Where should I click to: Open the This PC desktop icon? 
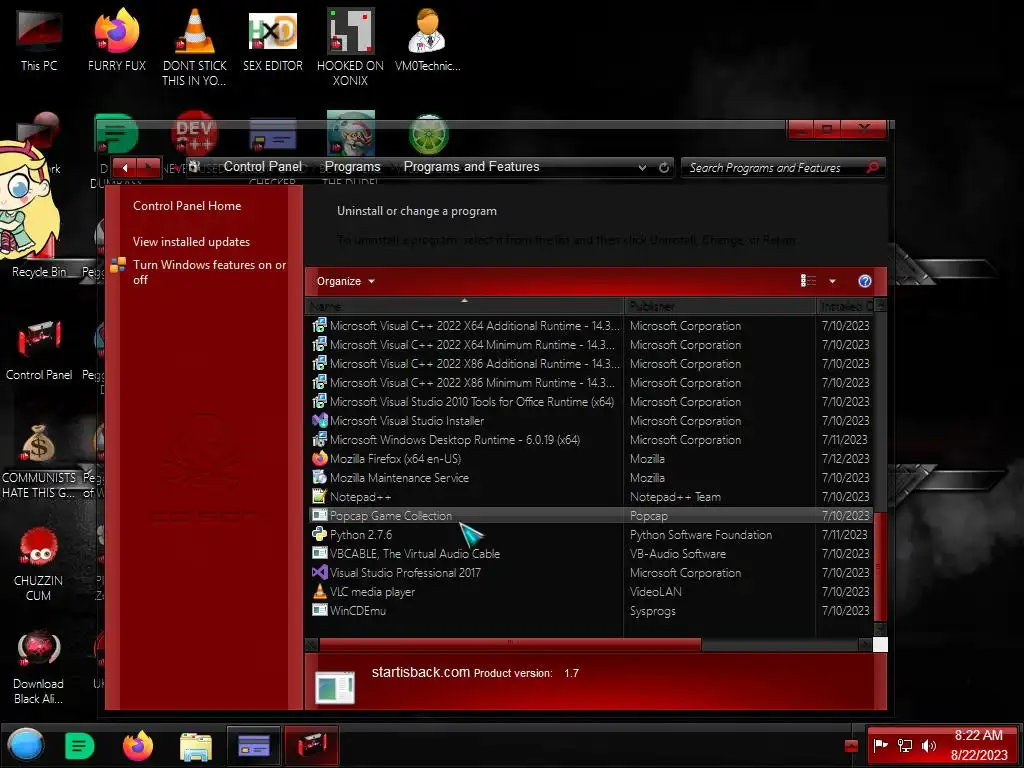tap(39, 40)
